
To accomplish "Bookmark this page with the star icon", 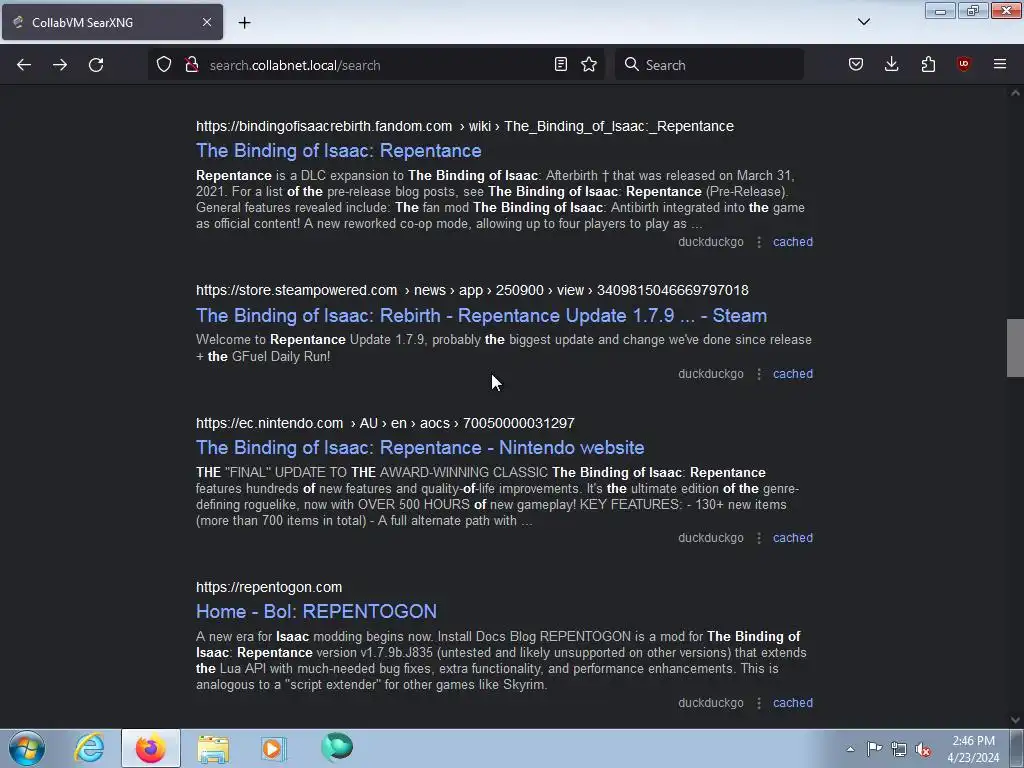I will pos(589,65).
